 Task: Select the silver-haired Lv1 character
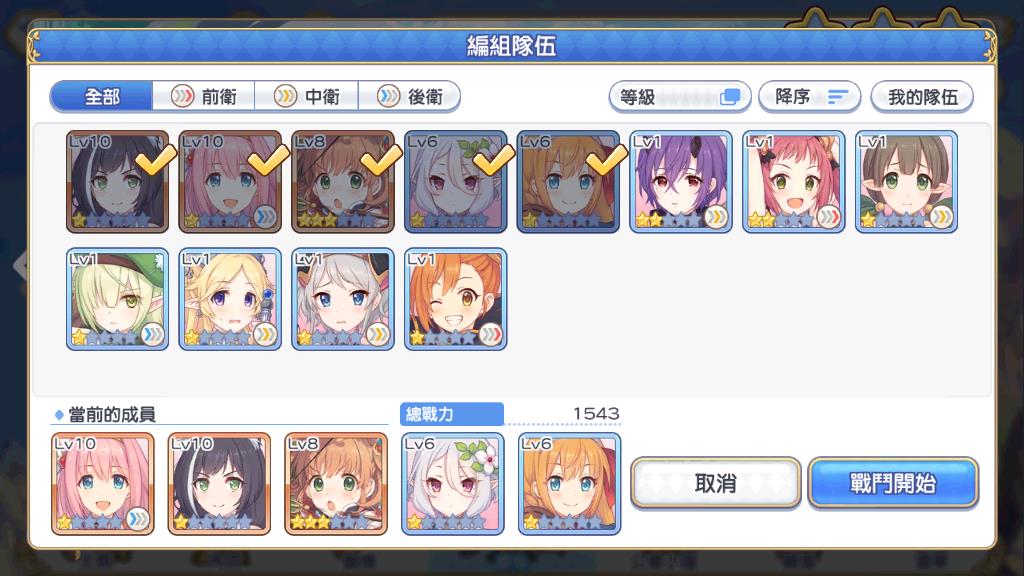pyautogui.click(x=343, y=299)
